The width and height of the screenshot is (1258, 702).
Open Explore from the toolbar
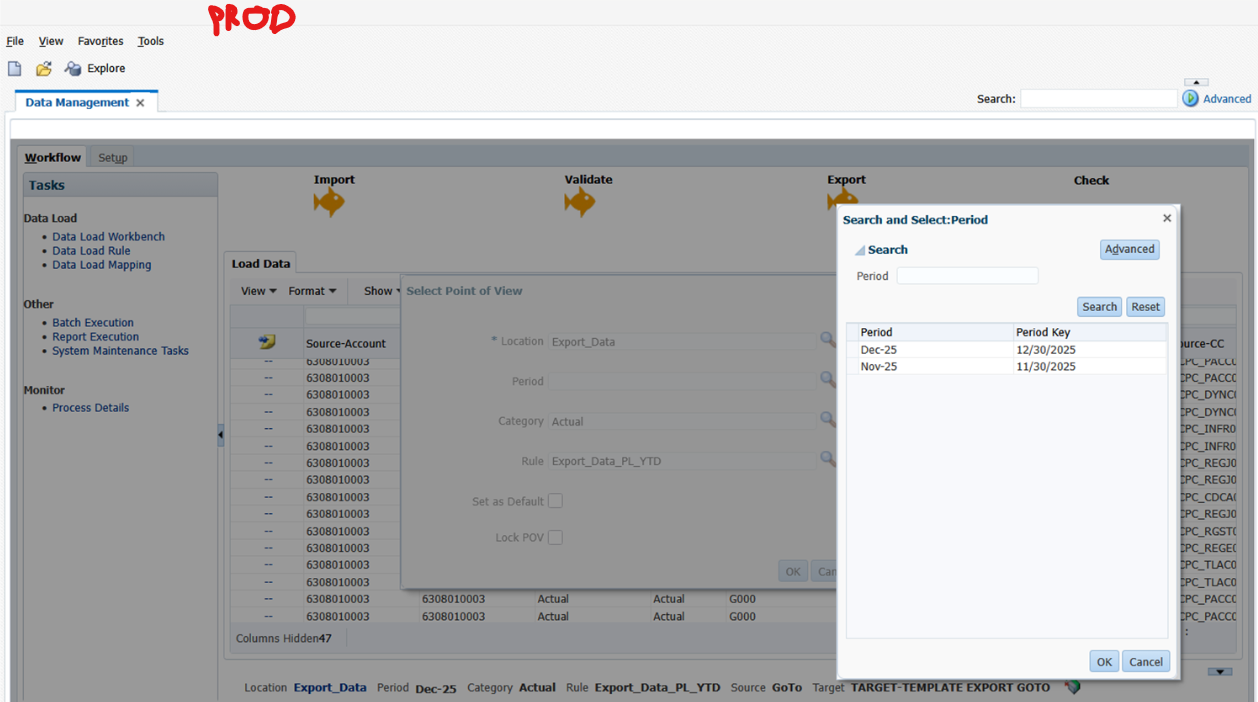coord(95,68)
